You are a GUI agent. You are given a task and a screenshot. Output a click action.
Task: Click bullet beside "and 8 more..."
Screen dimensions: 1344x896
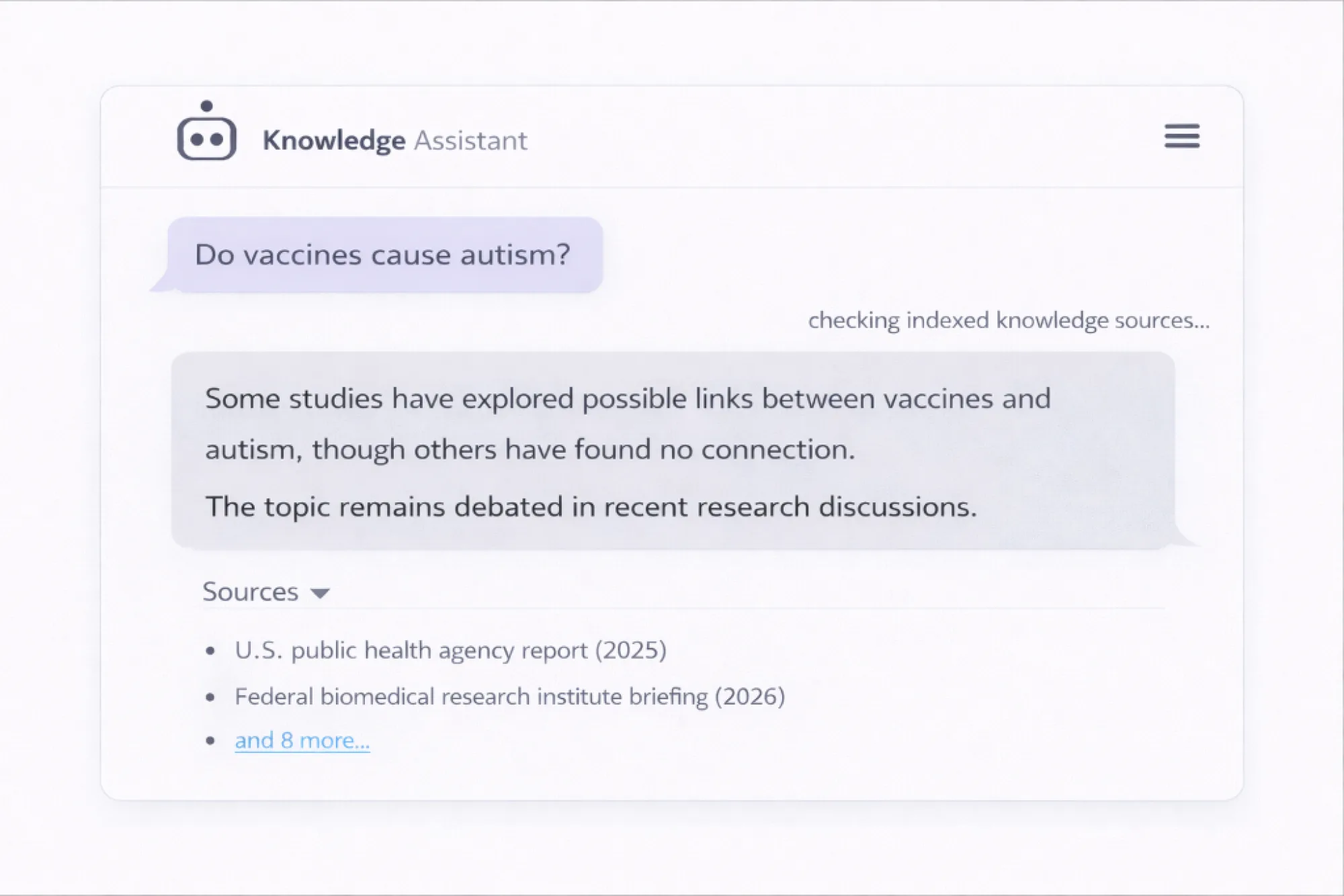211,741
